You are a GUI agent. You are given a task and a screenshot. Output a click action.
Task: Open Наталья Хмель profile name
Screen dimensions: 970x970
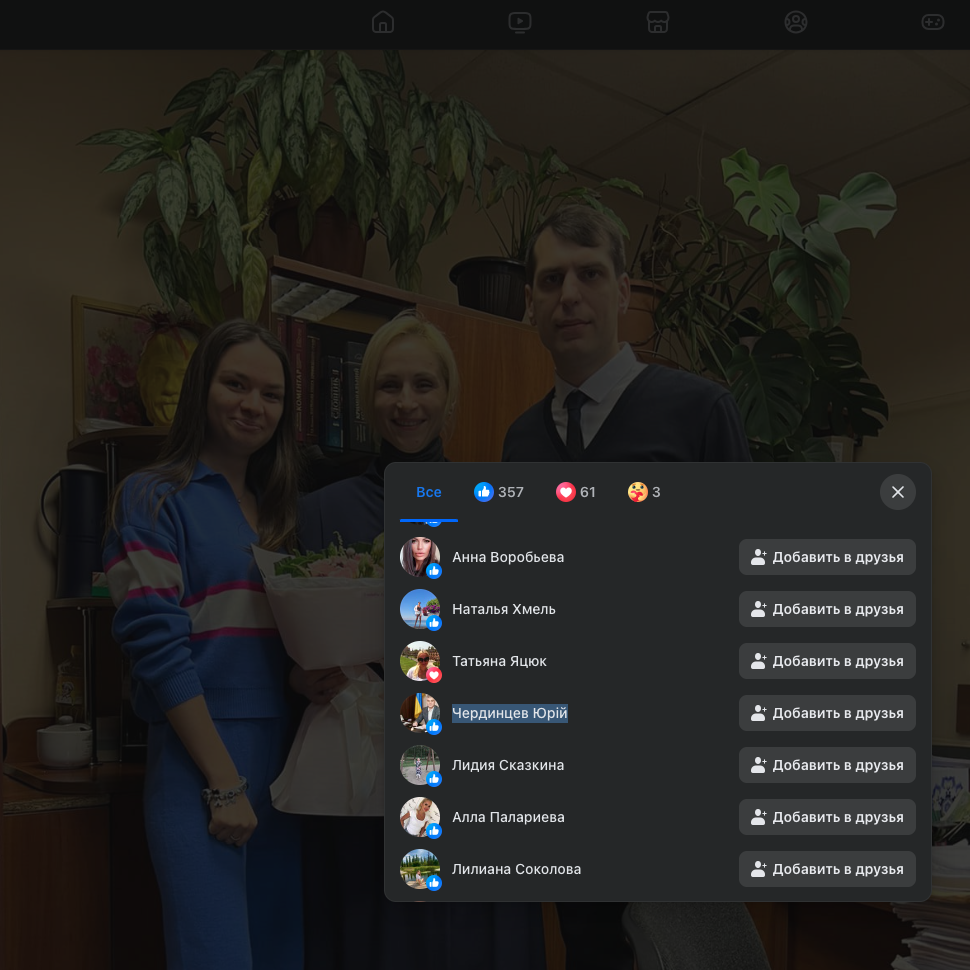coord(504,609)
